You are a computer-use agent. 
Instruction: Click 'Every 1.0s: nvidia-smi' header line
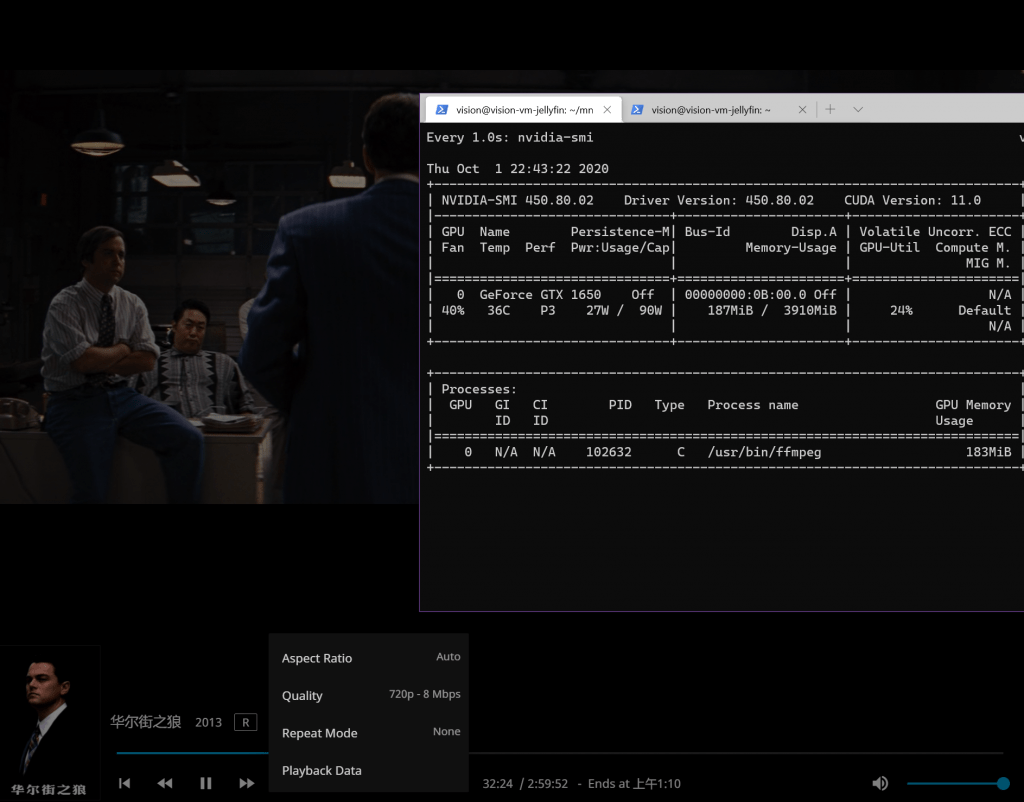pyautogui.click(x=509, y=137)
